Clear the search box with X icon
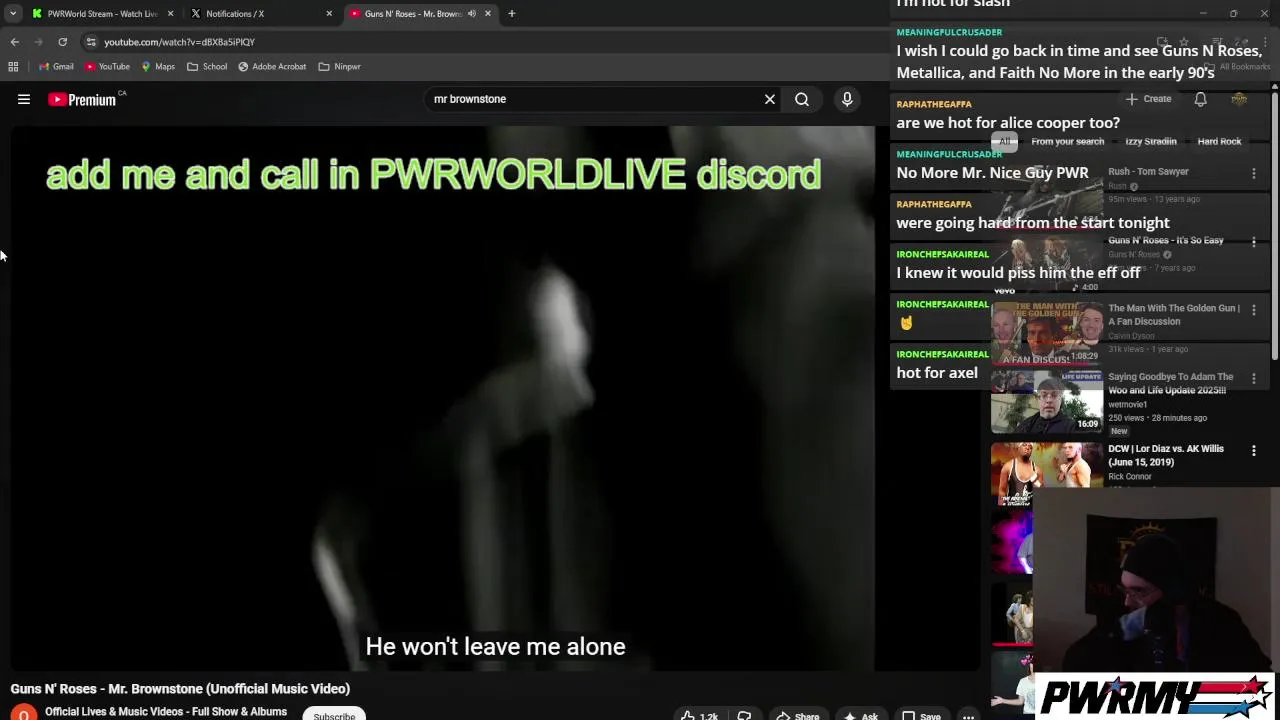 [x=770, y=99]
